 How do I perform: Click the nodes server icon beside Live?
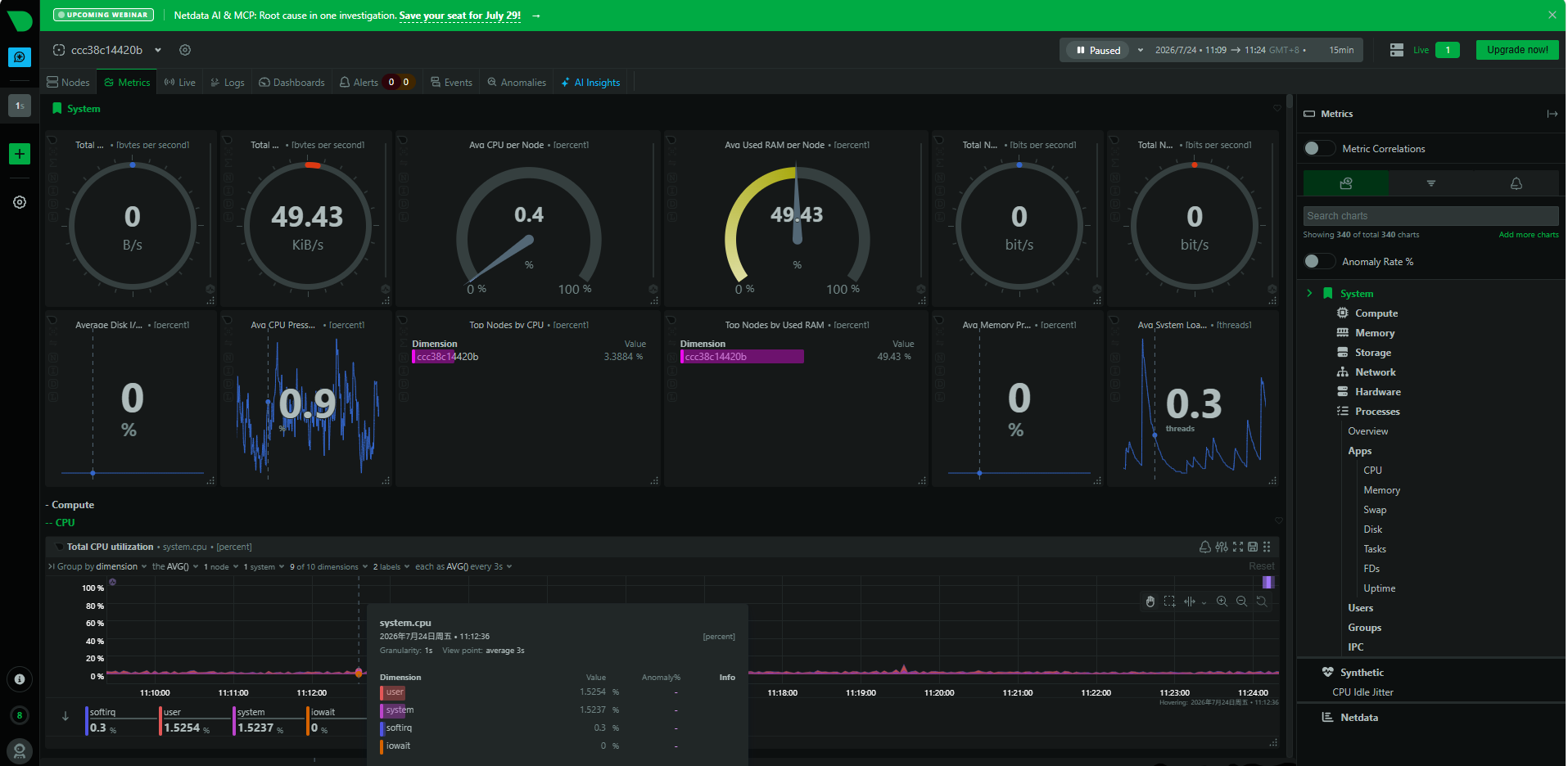[x=1397, y=50]
